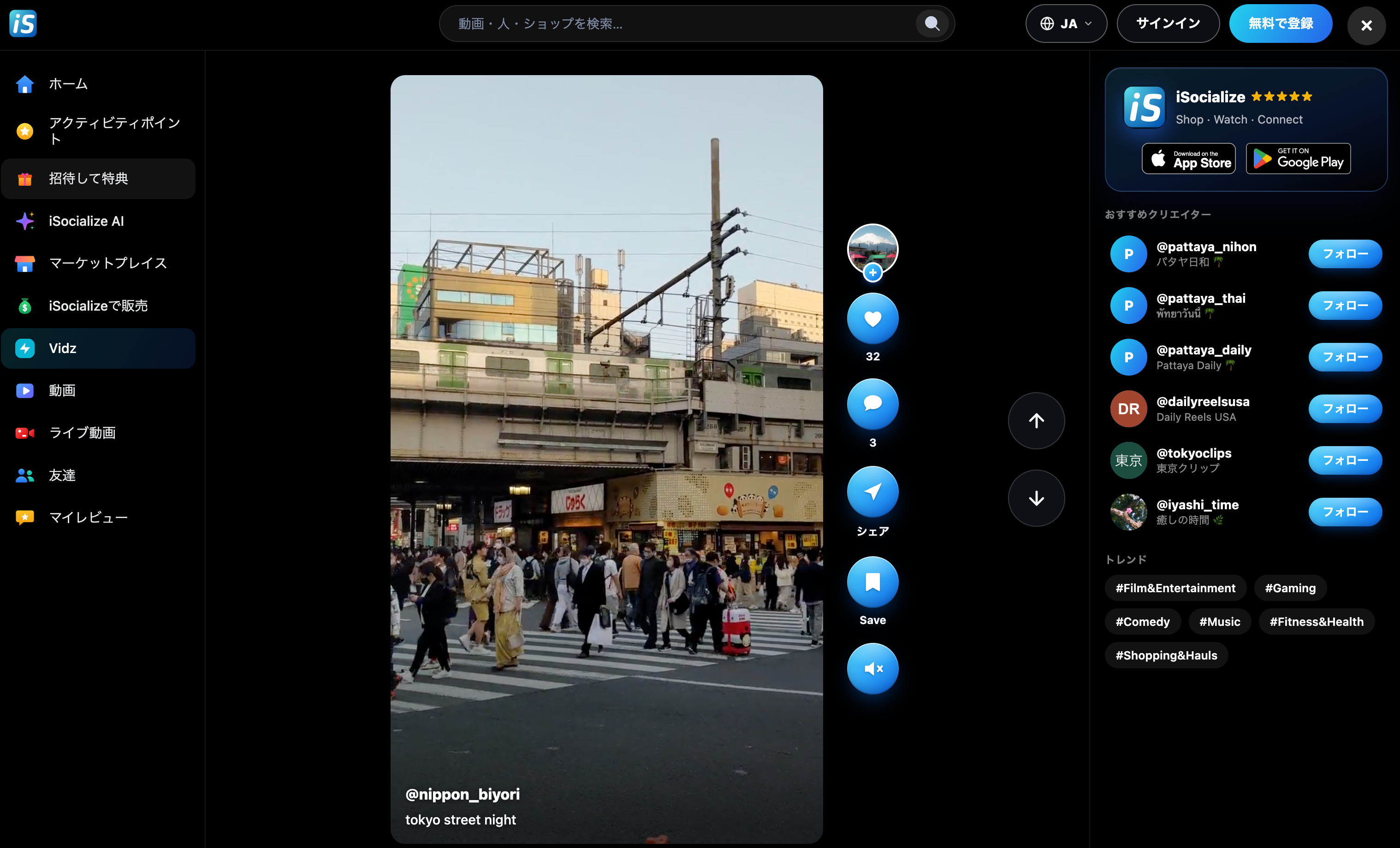Open comments with the speech bubble icon
The height and width of the screenshot is (848, 1400).
873,404
